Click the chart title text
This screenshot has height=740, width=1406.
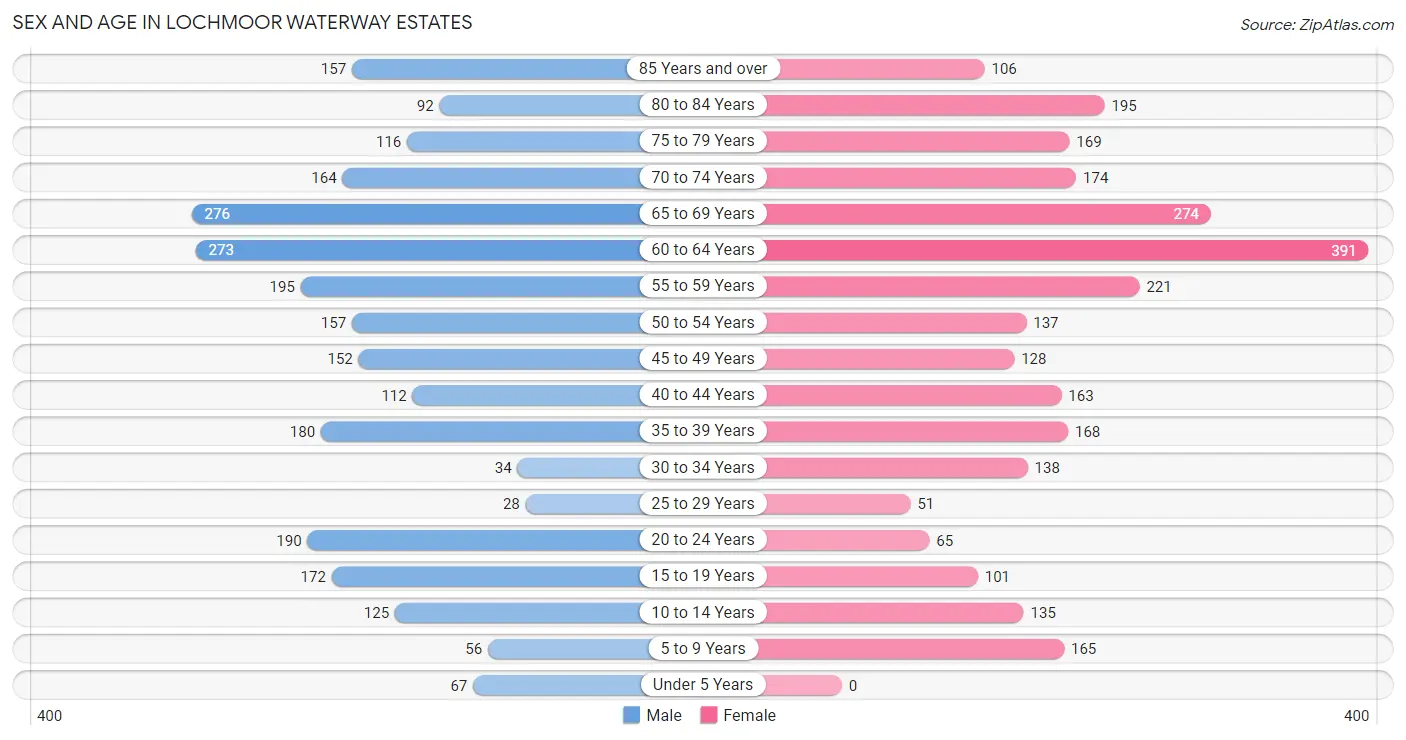tap(242, 22)
